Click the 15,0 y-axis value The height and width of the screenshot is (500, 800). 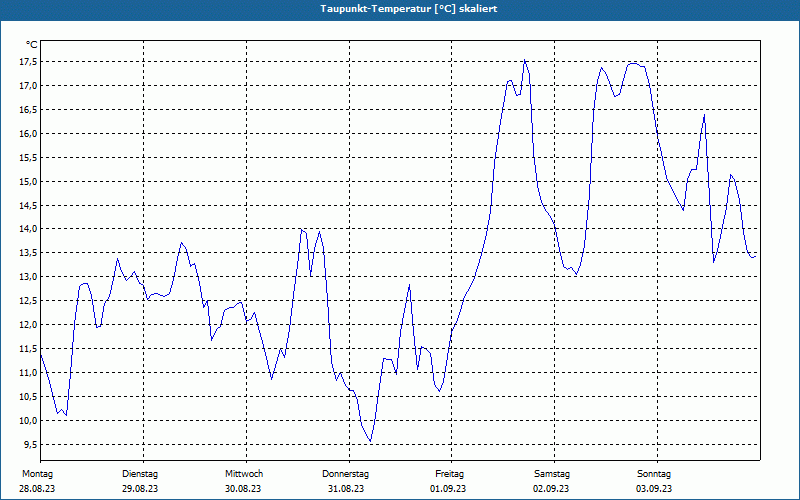pyautogui.click(x=28, y=182)
